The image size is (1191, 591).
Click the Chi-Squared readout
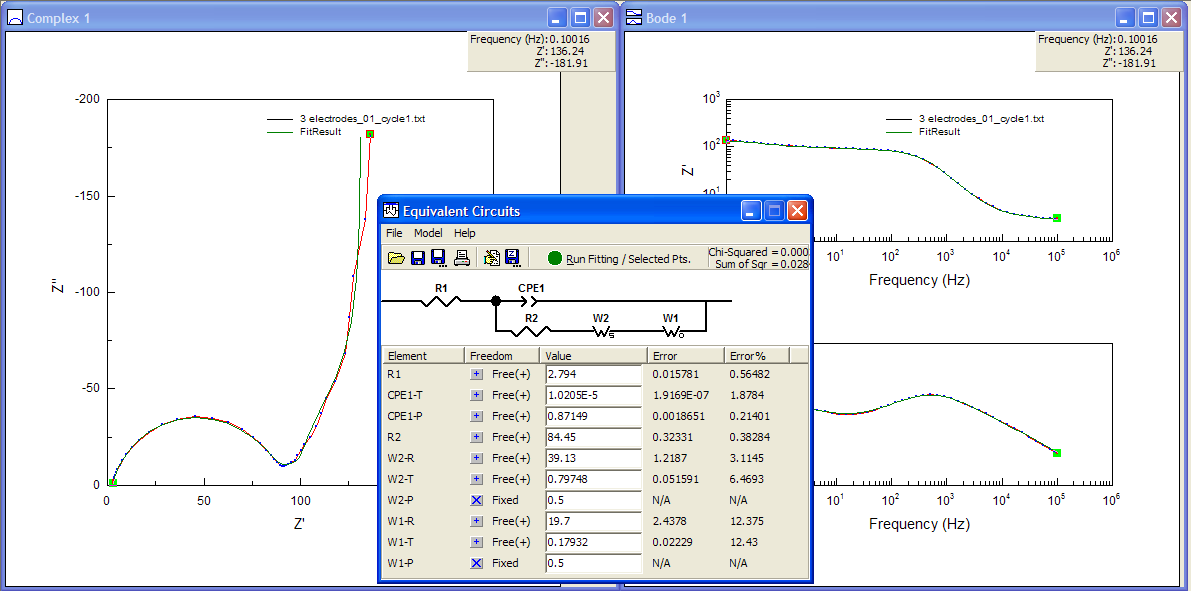pos(759,251)
